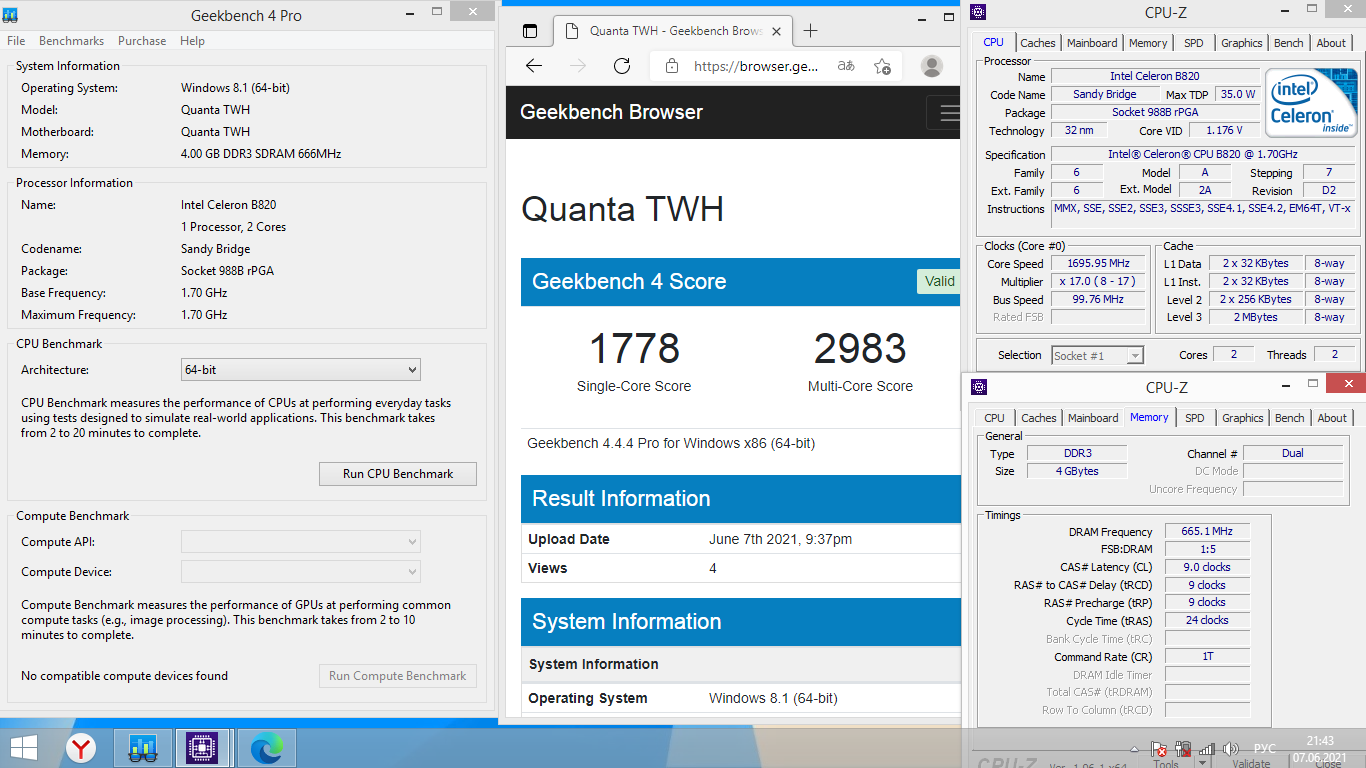This screenshot has height=768, width=1366.
Task: Click Run CPU Benchmark button
Action: click(398, 474)
